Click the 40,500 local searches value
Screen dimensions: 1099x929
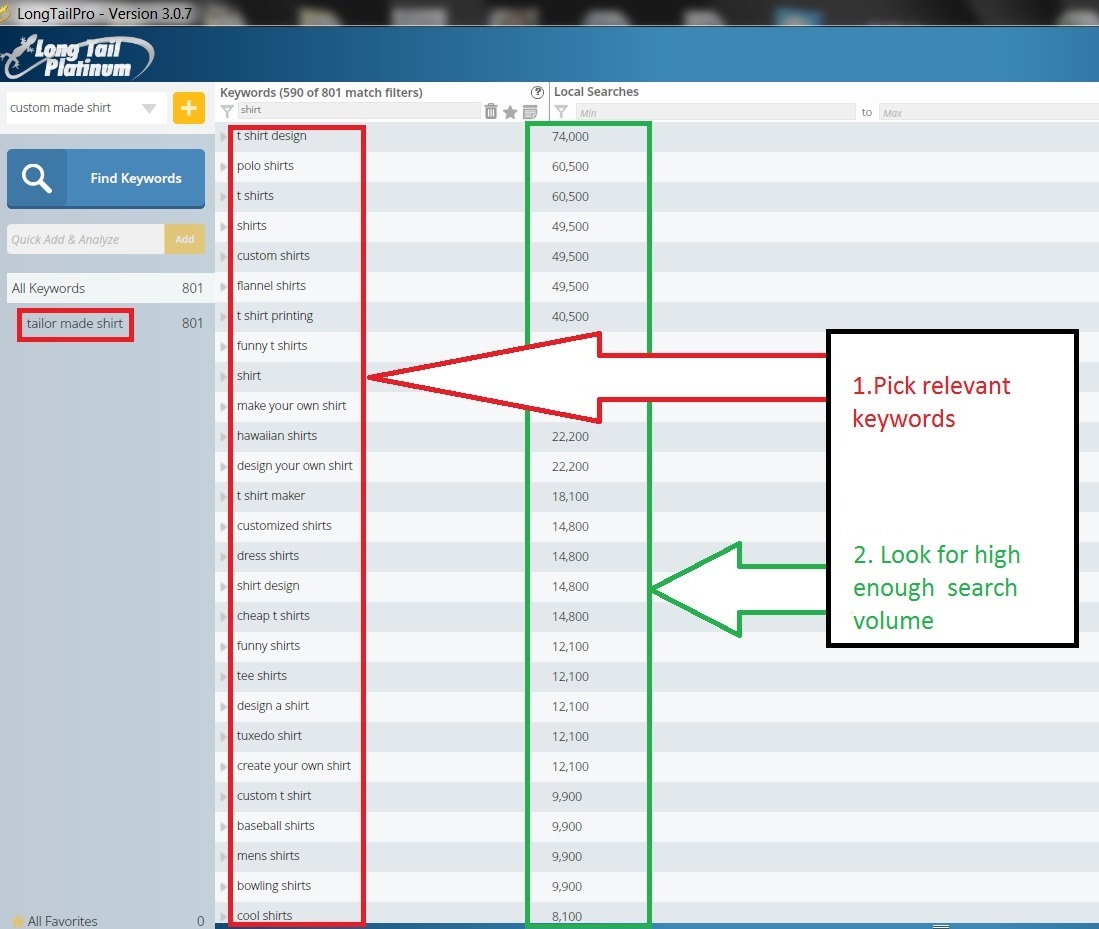[x=570, y=317]
